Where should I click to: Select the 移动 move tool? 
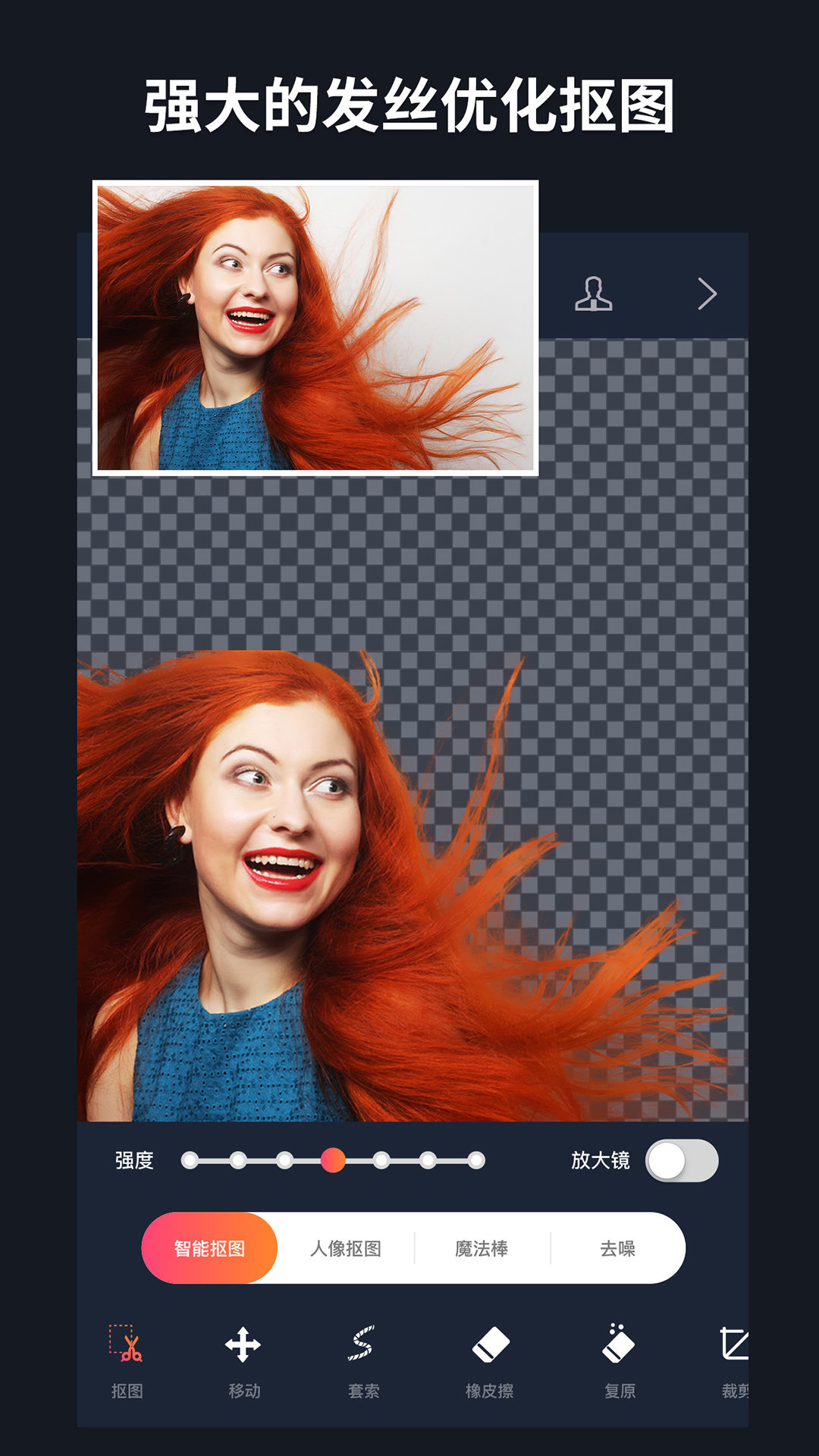tap(243, 1359)
